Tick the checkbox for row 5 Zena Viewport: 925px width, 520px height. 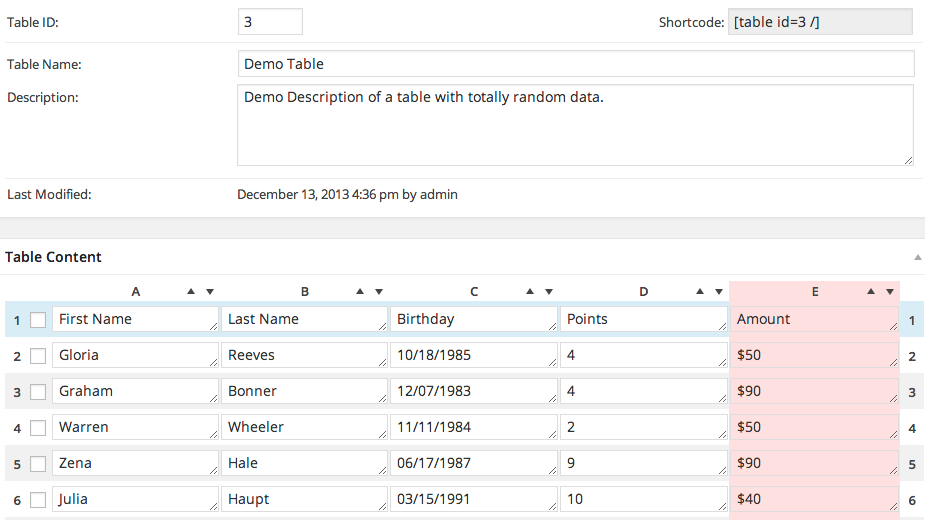click(x=37, y=464)
